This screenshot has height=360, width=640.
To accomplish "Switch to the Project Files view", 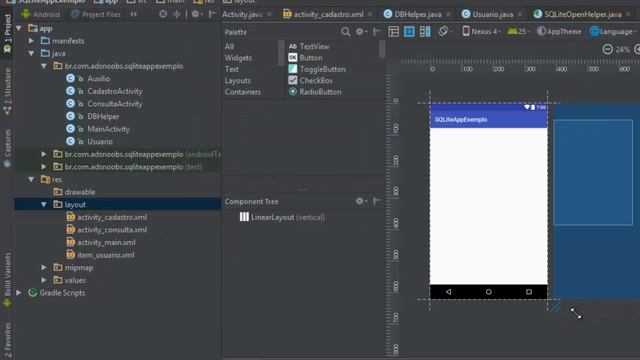I will (96, 14).
